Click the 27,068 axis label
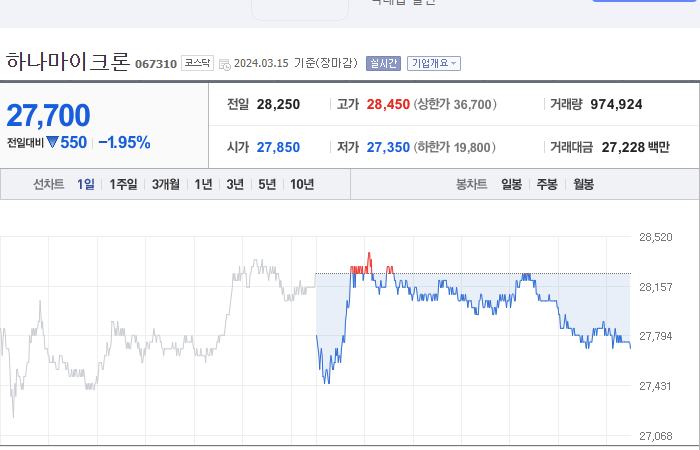 coord(655,436)
